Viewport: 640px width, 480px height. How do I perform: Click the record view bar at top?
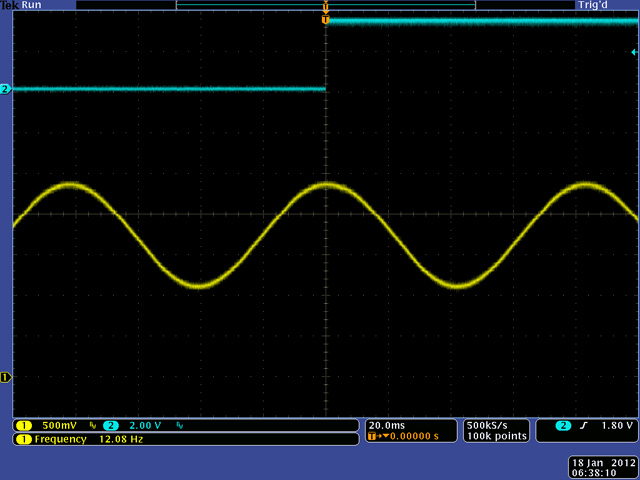[x=325, y=5]
